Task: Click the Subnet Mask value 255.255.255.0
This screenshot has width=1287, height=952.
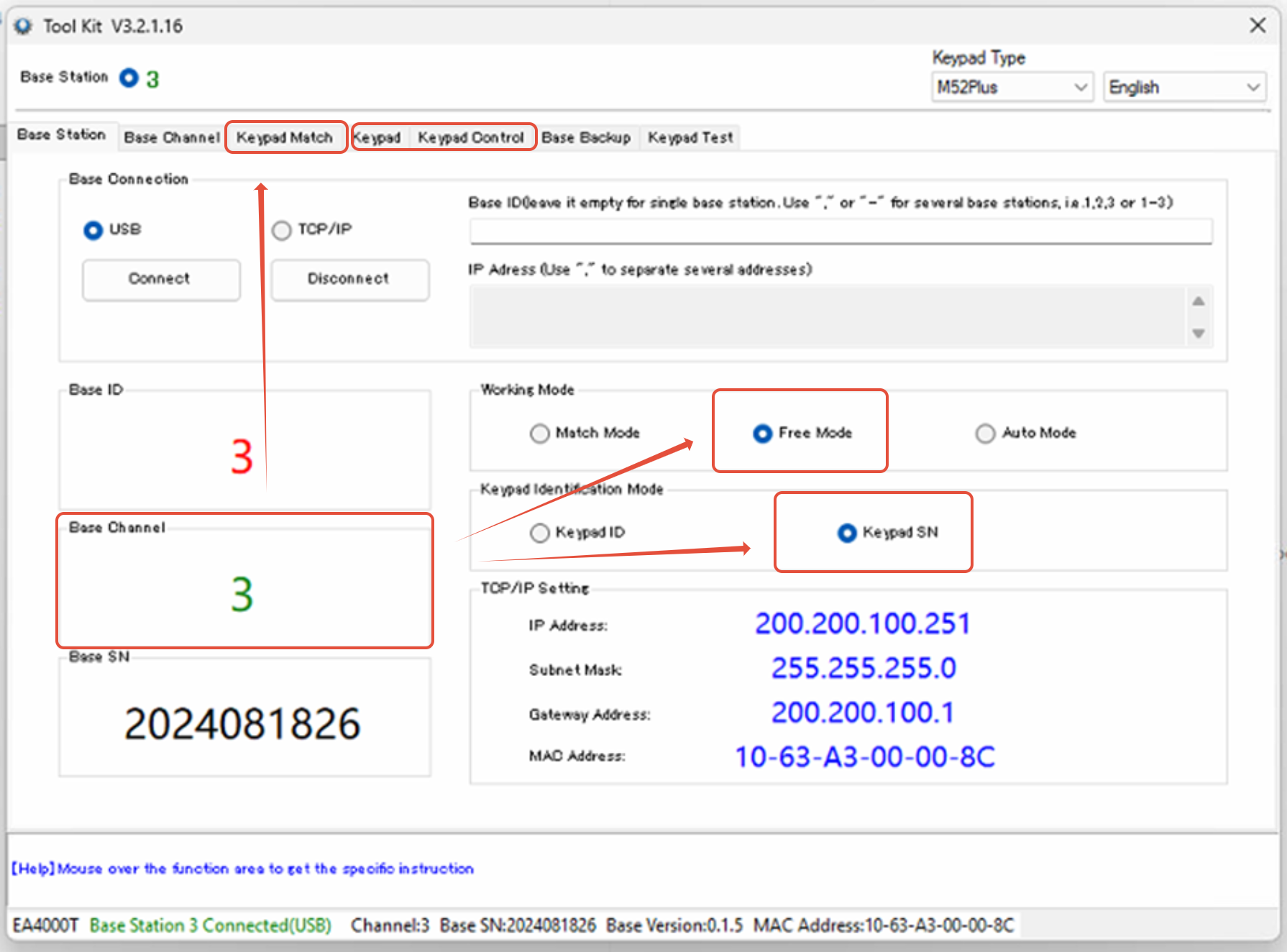Action: pos(864,668)
